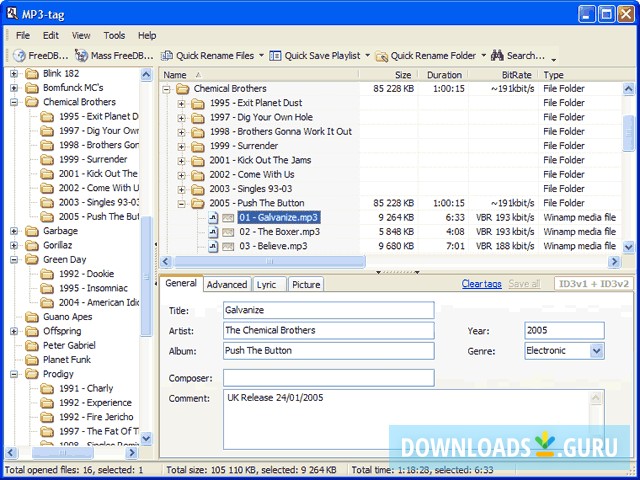Select the 03 - Believe.mp3 file
Screen dimensions: 640x480
(272, 246)
